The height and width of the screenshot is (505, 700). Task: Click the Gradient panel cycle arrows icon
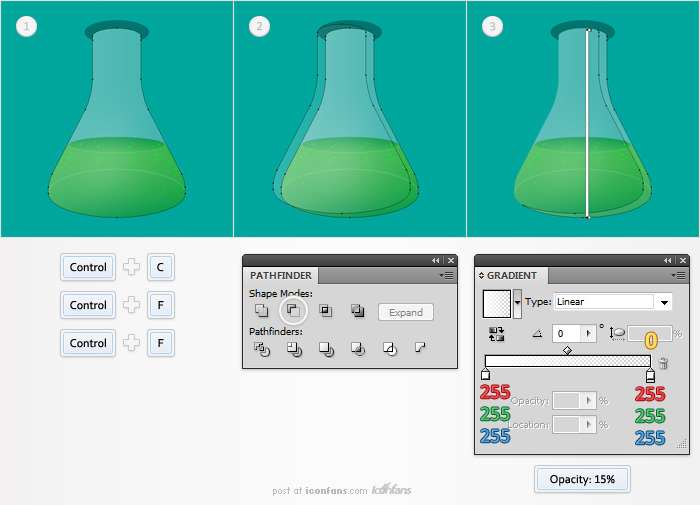481,275
